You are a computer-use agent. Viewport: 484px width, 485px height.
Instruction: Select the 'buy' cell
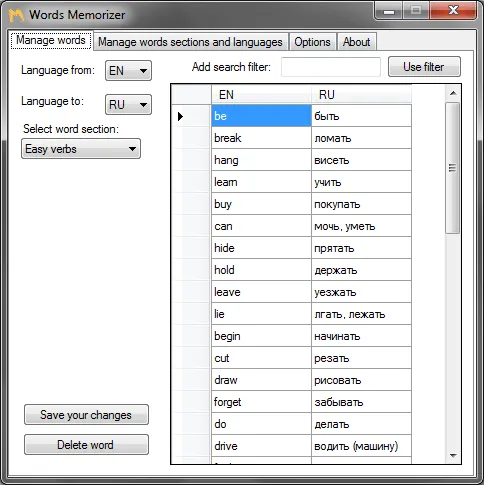(x=261, y=204)
